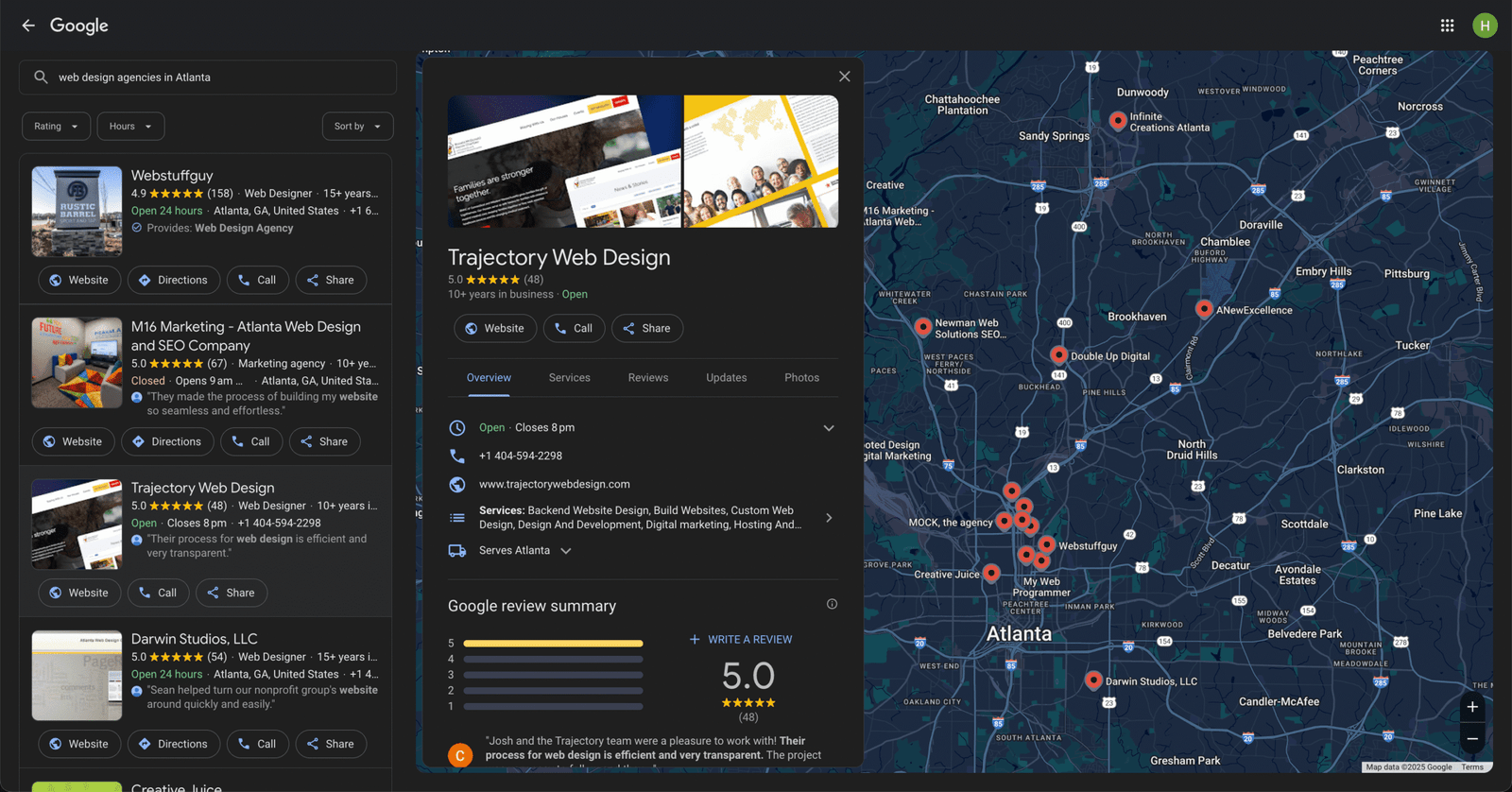The width and height of the screenshot is (1512, 792).
Task: Expand the Serves Atlanta area dropdown
Action: tap(566, 551)
